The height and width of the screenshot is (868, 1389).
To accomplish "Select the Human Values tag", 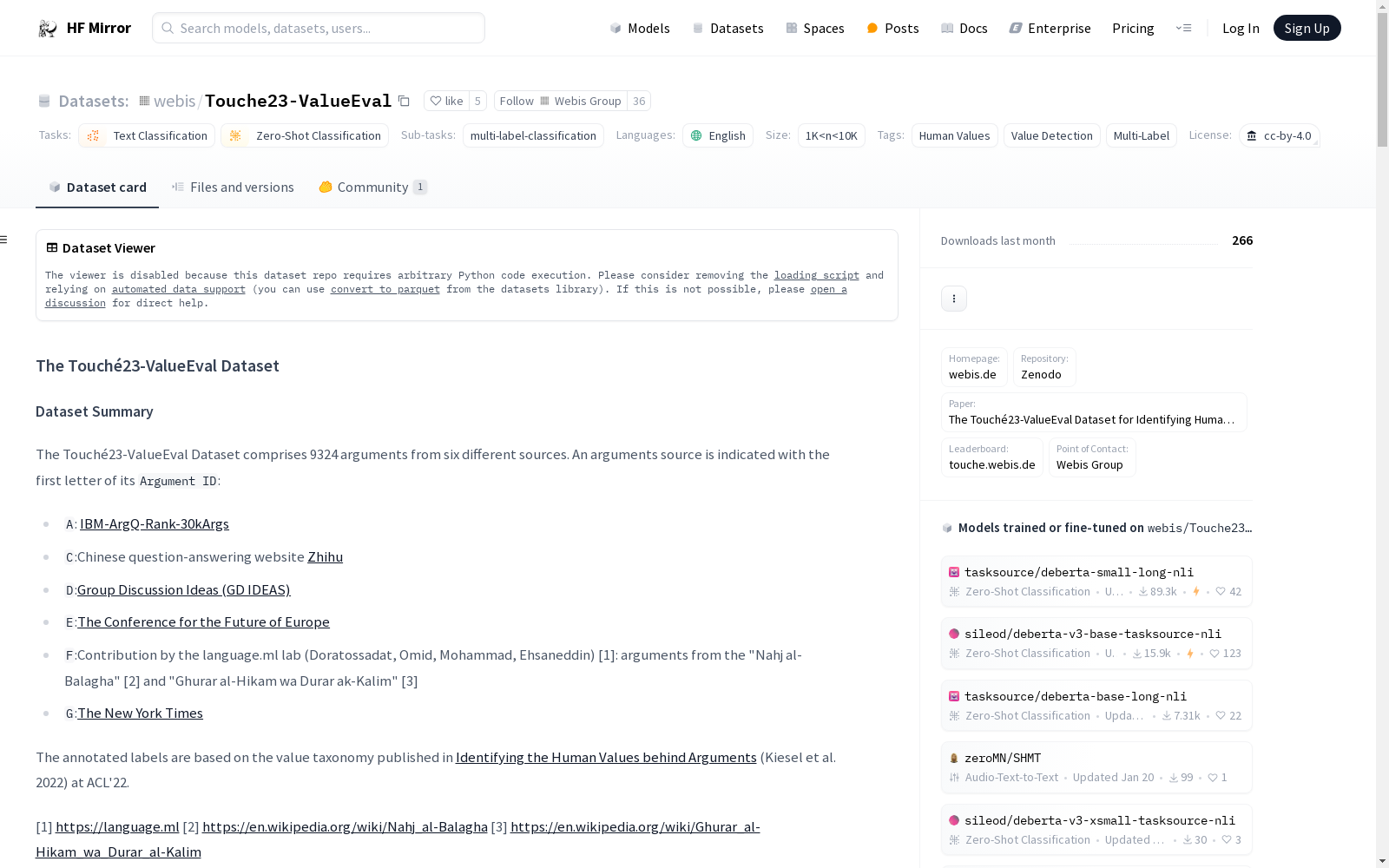I will (955, 135).
